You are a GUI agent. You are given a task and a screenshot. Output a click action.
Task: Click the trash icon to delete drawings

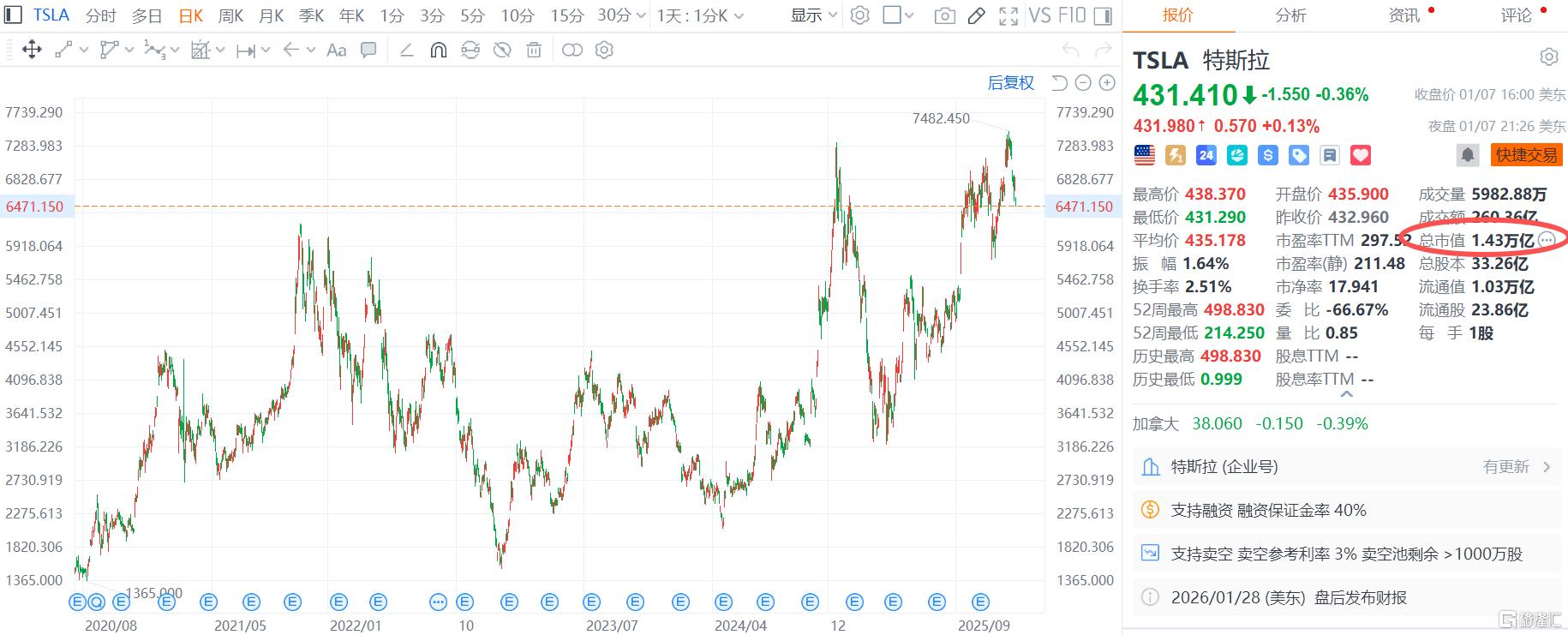coord(534,51)
